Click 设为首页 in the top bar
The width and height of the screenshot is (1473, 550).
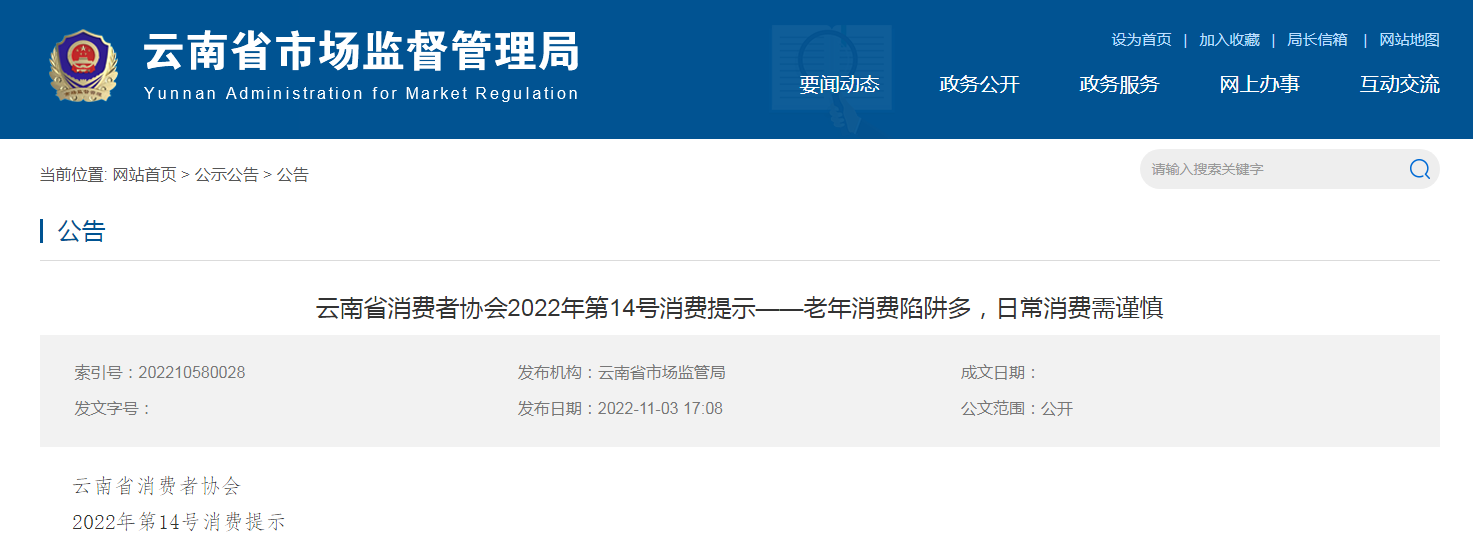tap(1141, 40)
